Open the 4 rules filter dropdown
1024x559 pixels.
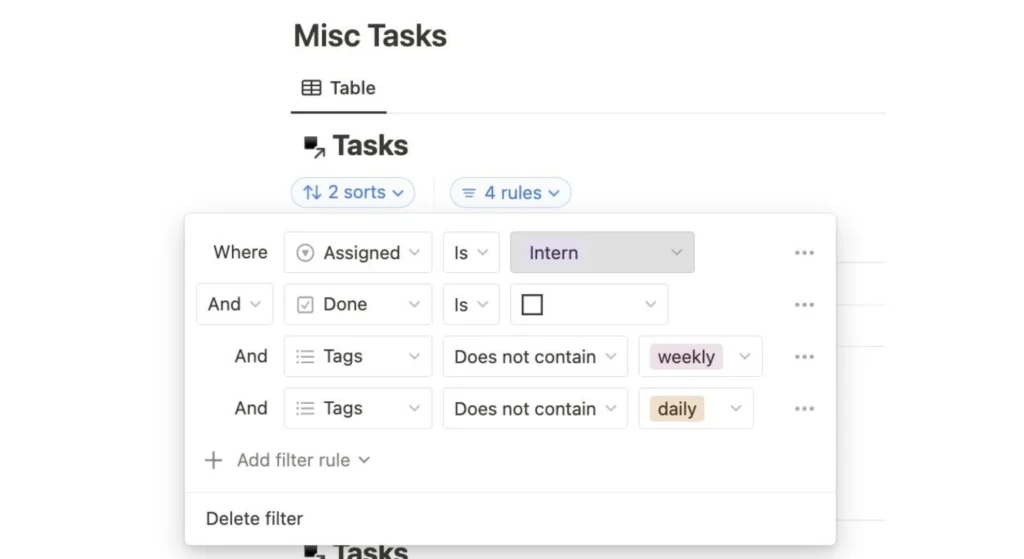pyautogui.click(x=511, y=193)
